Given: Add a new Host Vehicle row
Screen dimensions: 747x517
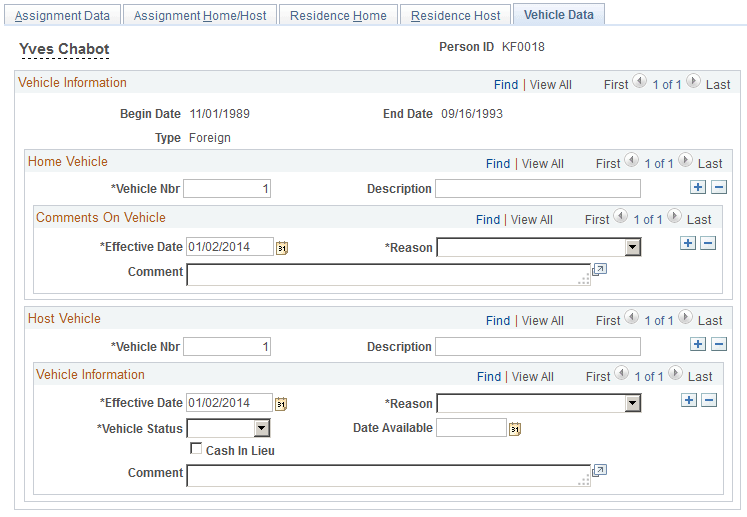Looking at the screenshot, I should (x=698, y=344).
